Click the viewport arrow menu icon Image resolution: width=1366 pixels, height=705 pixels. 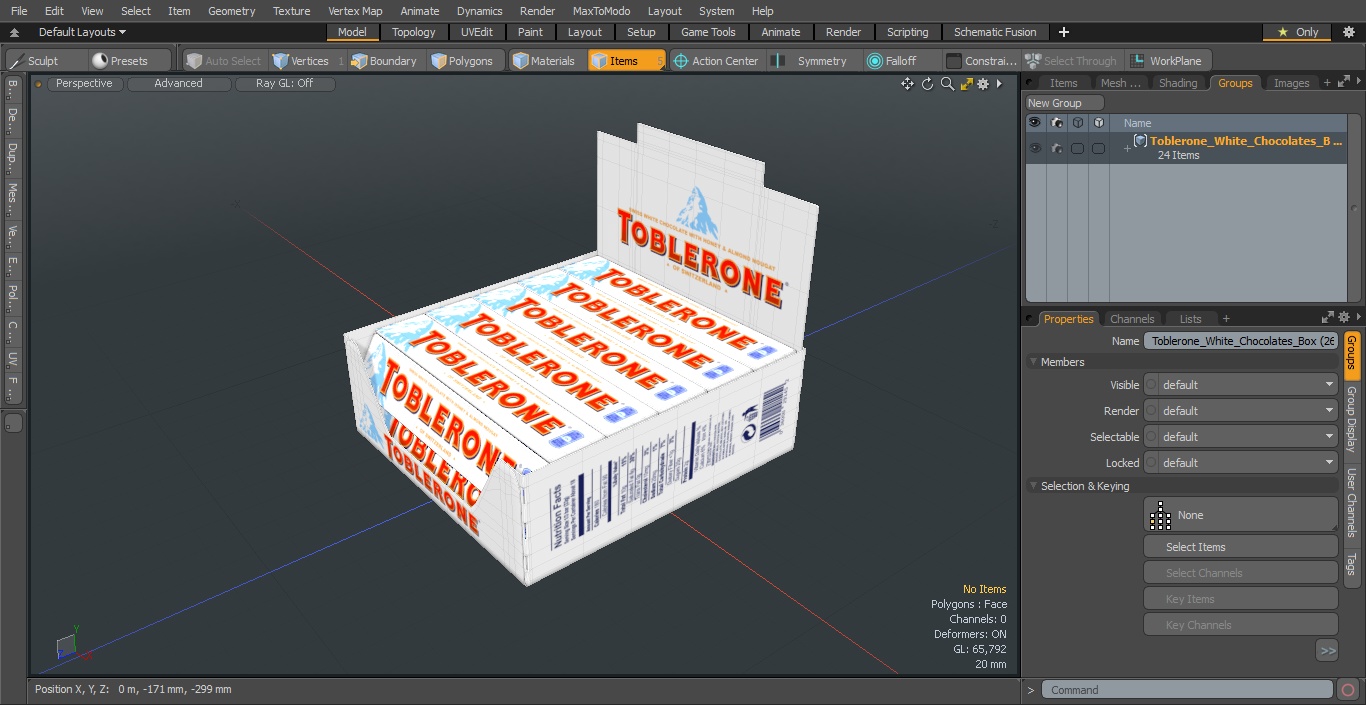tap(999, 84)
